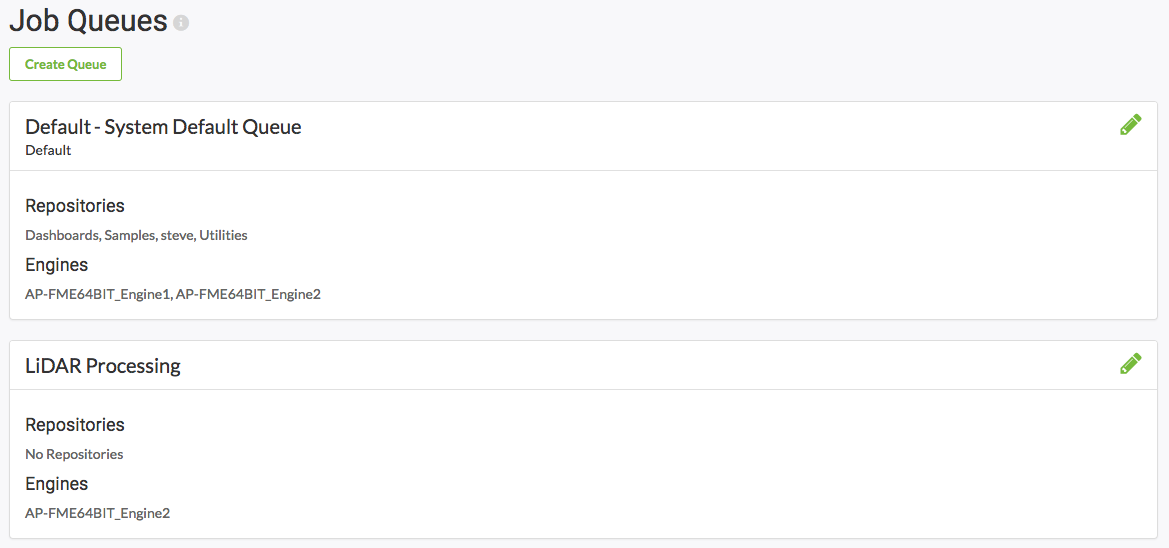
Task: Click the LiDAR Processing card header area
Action: [583, 365]
